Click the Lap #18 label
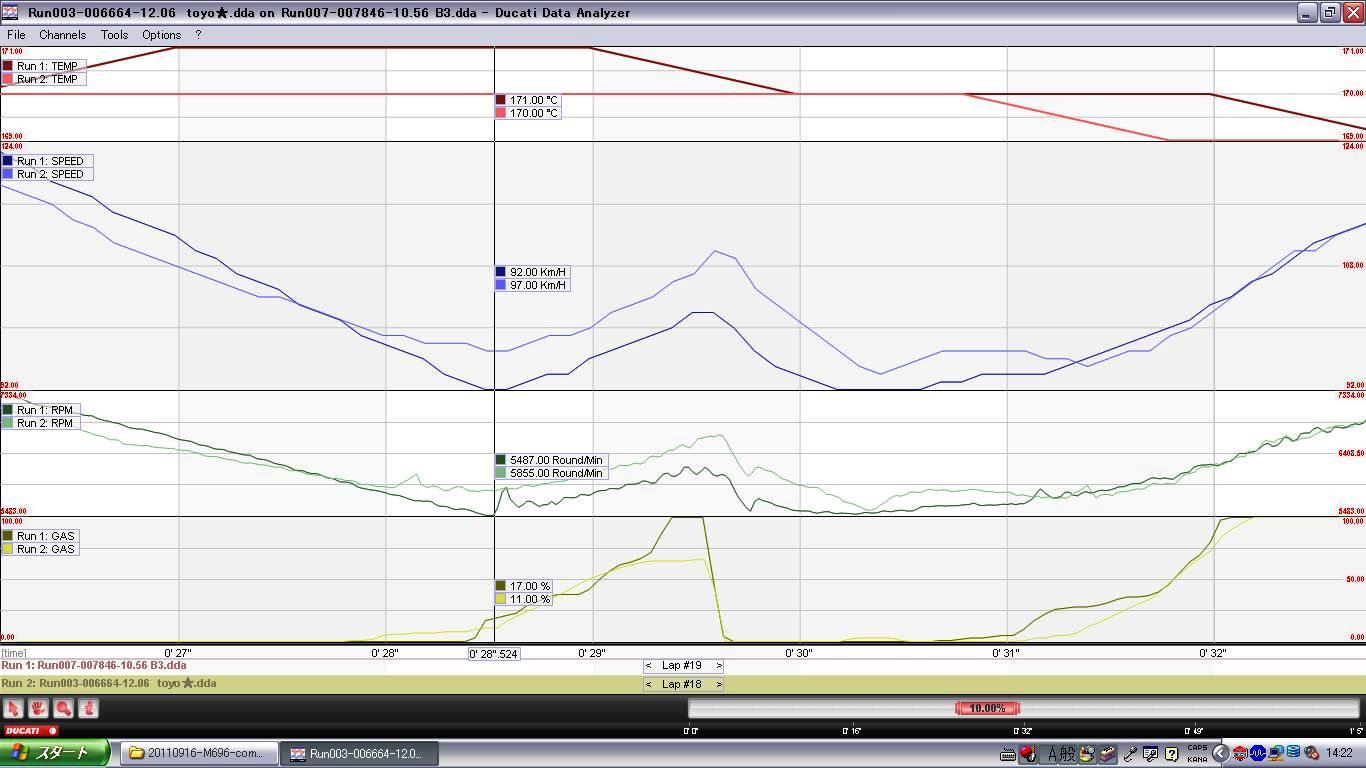The height and width of the screenshot is (768, 1366). pos(682,685)
